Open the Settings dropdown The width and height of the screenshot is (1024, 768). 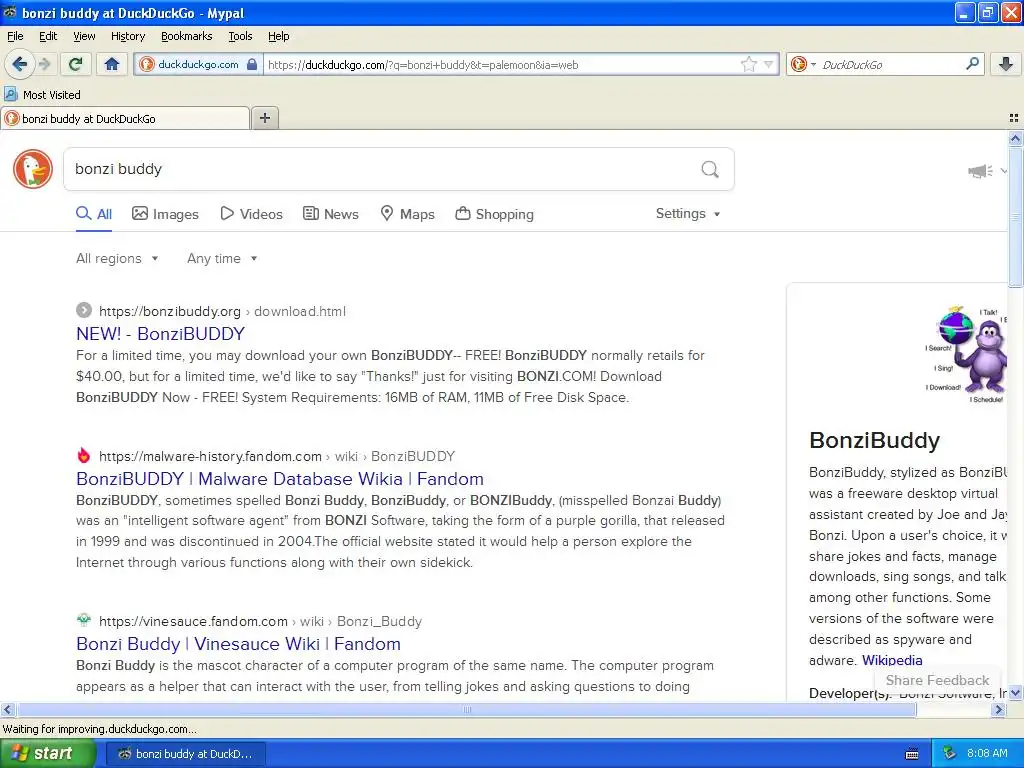(x=688, y=214)
